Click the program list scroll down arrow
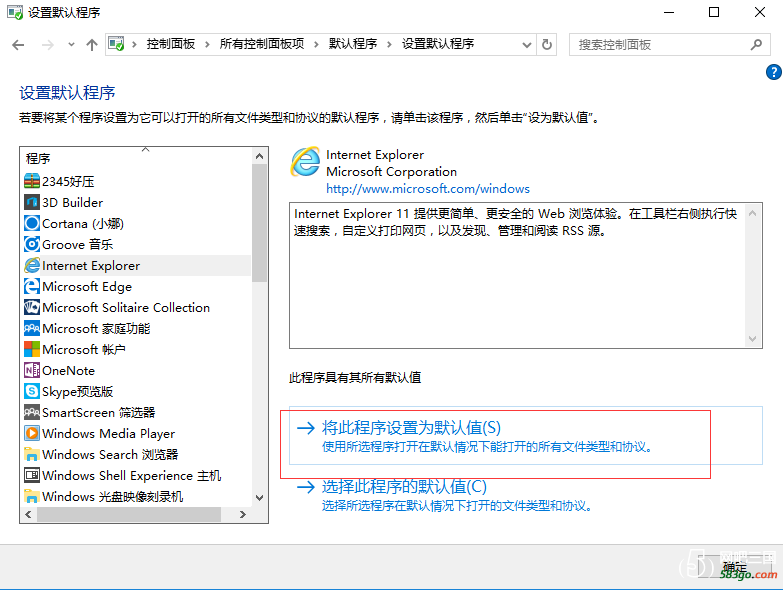 point(259,498)
